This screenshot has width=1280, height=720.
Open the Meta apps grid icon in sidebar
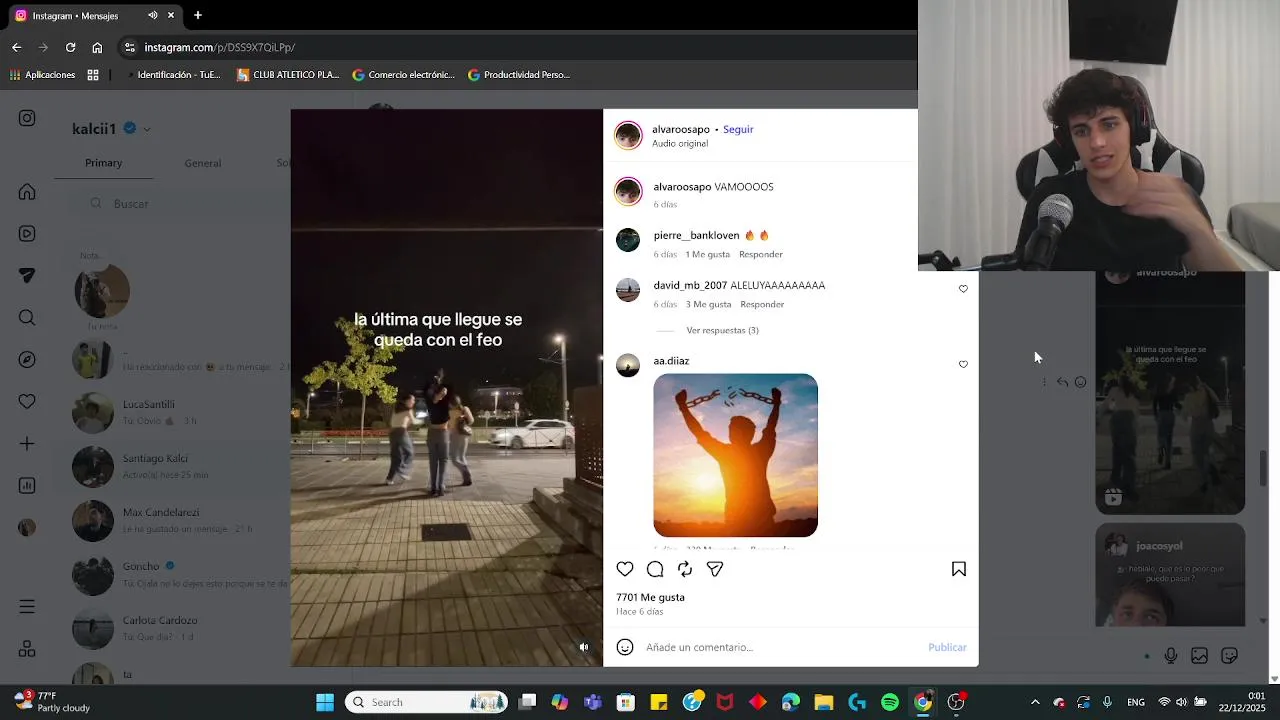27,649
